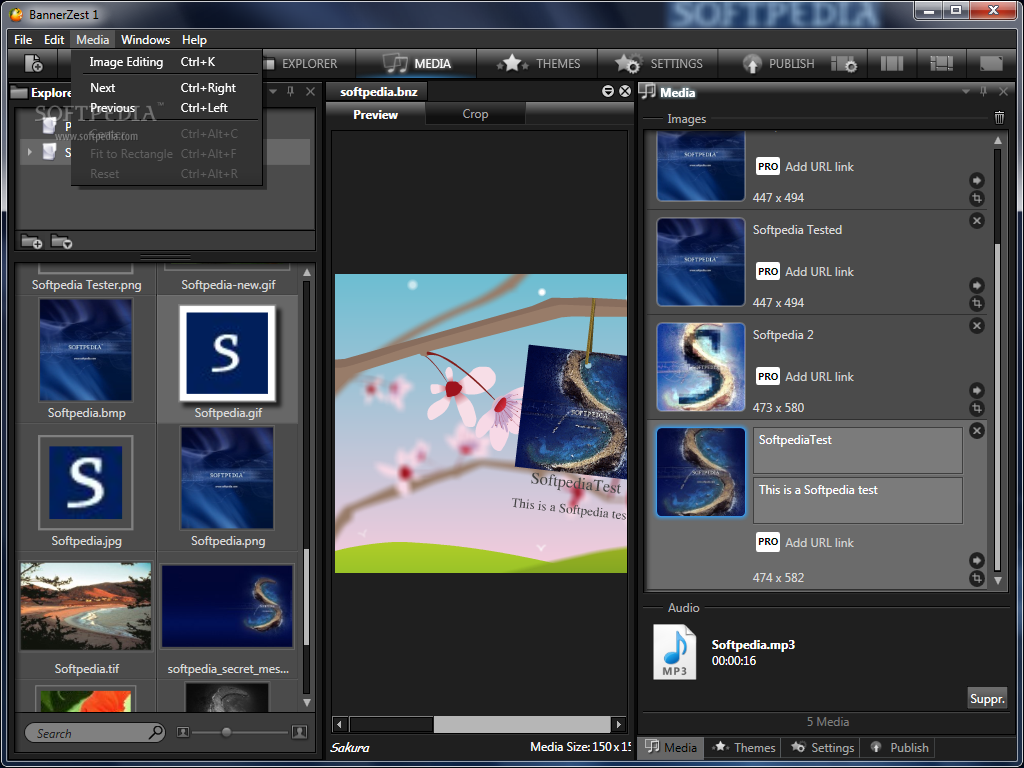Click arrow icon on SoftpediaTest row
Image resolution: width=1024 pixels, height=768 pixels.
point(976,560)
